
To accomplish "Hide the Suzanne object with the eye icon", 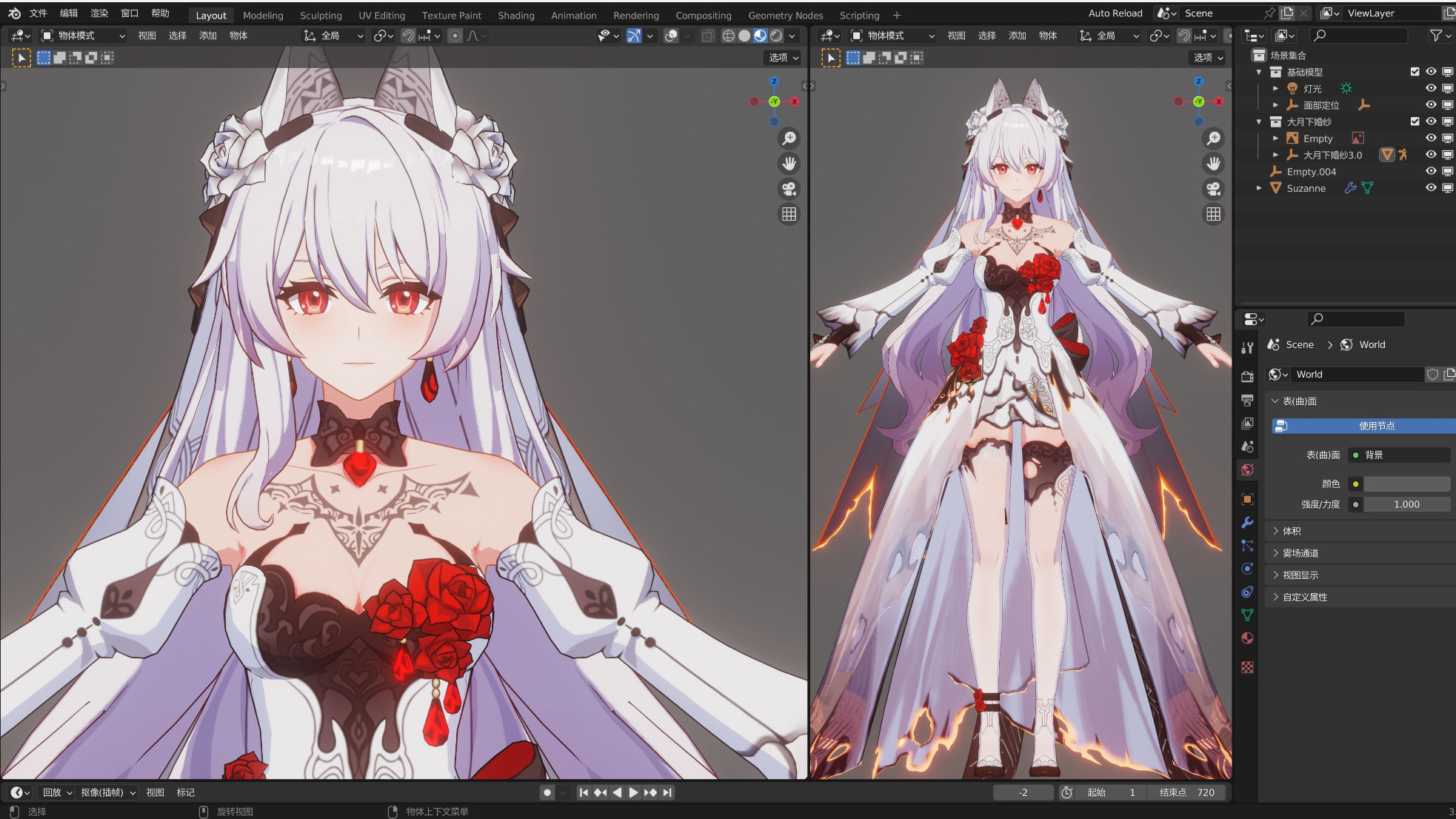I will (1431, 188).
